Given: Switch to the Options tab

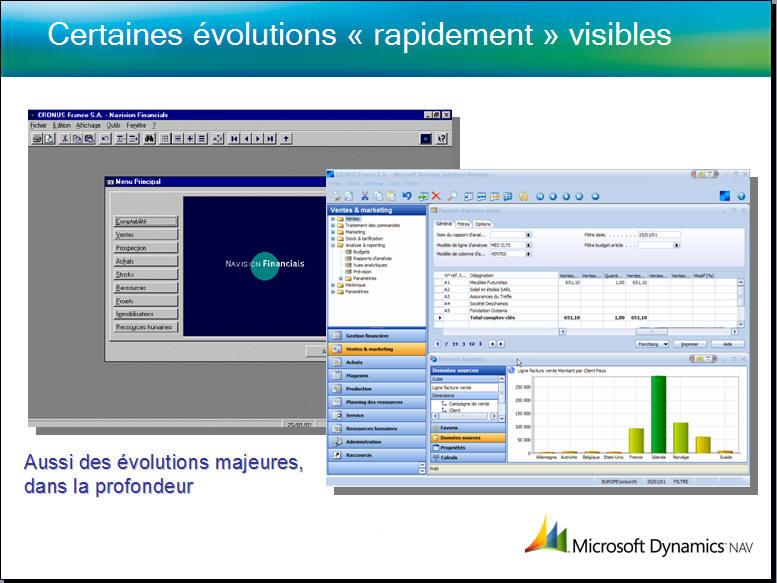Looking at the screenshot, I should click(x=483, y=224).
